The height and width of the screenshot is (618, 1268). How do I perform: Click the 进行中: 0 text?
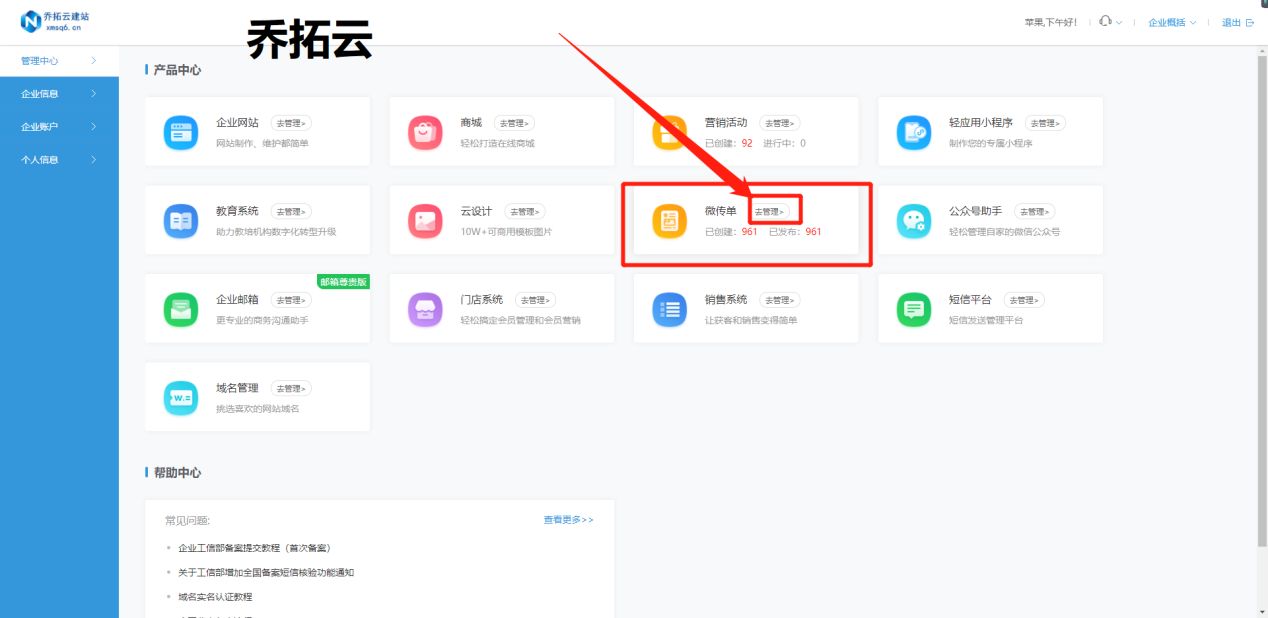(x=784, y=143)
